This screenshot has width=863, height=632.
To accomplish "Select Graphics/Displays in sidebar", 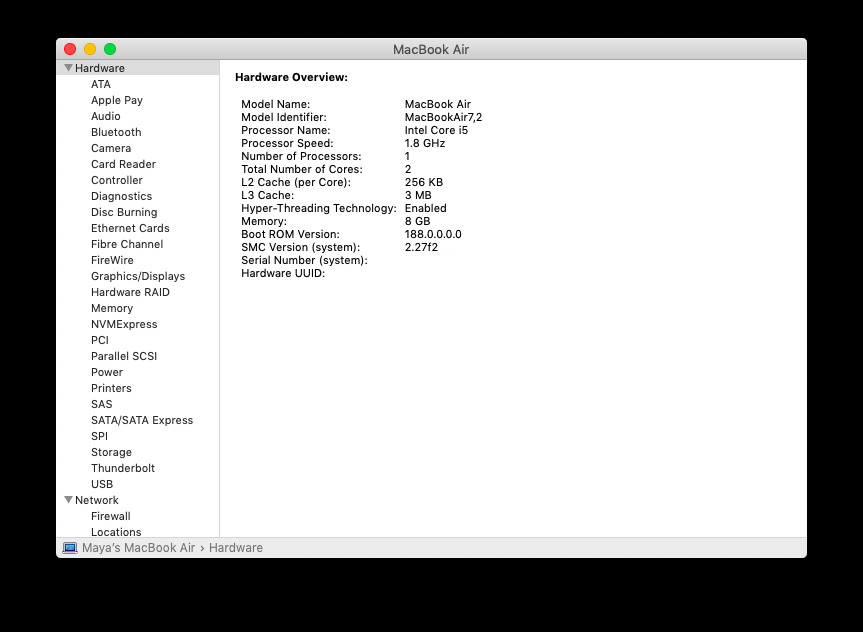I will click(x=137, y=276).
